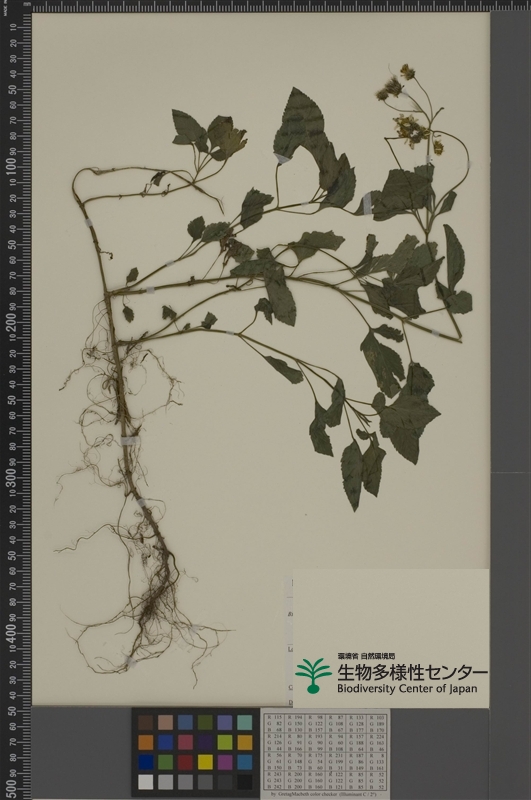Image resolution: width=531 pixels, height=800 pixels.
Task: Click the green palm tree logo icon
Action: pos(314,675)
